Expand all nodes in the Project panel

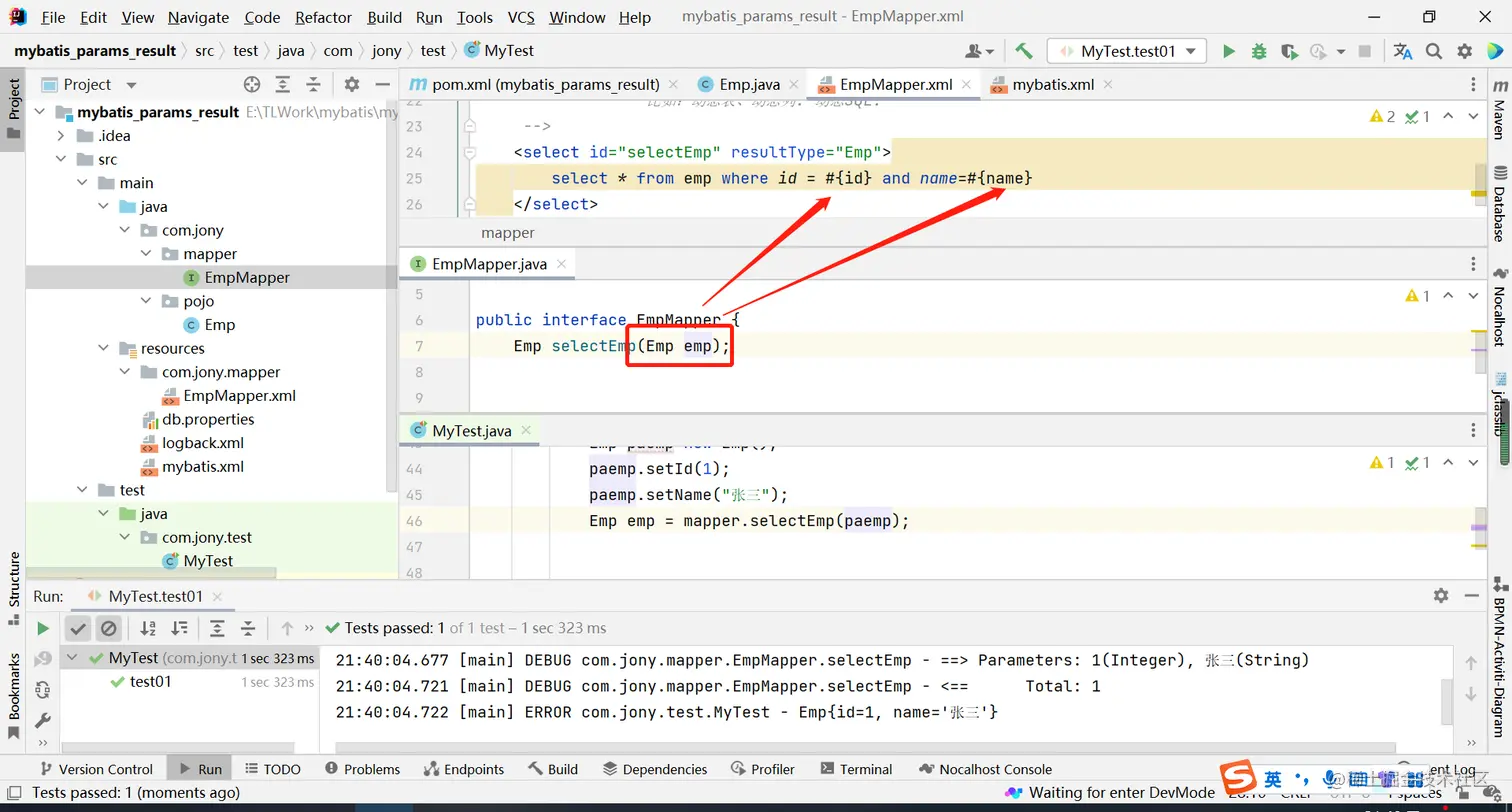(283, 85)
